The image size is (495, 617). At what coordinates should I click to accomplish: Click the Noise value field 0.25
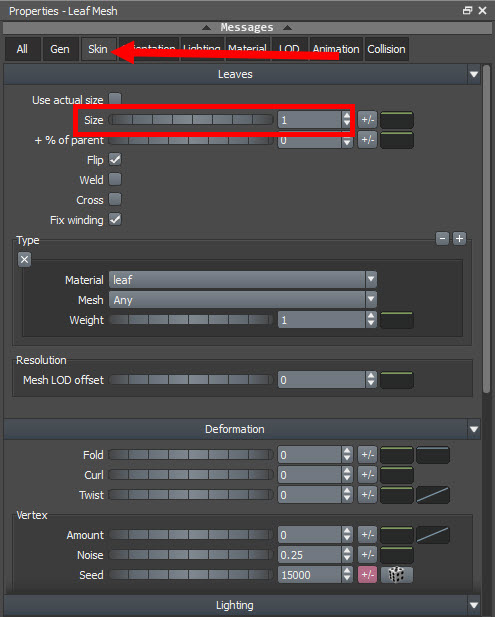click(310, 555)
